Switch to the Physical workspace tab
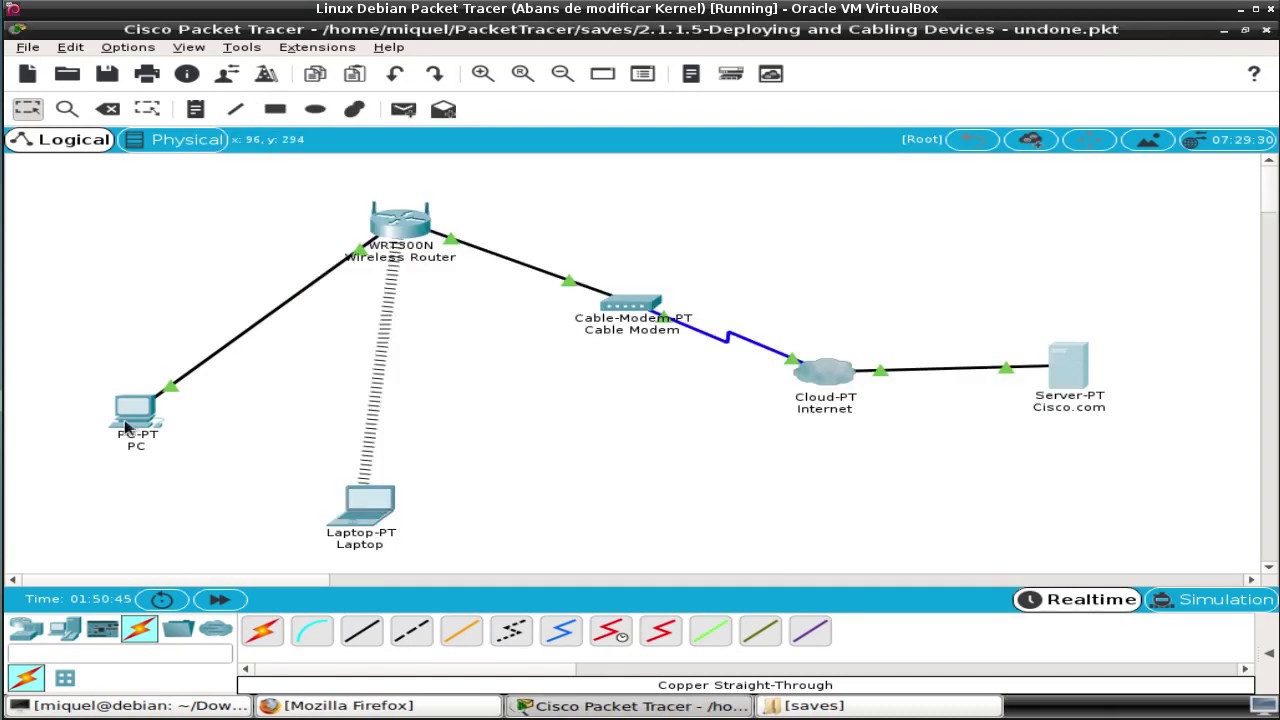The height and width of the screenshot is (720, 1280). click(x=175, y=140)
